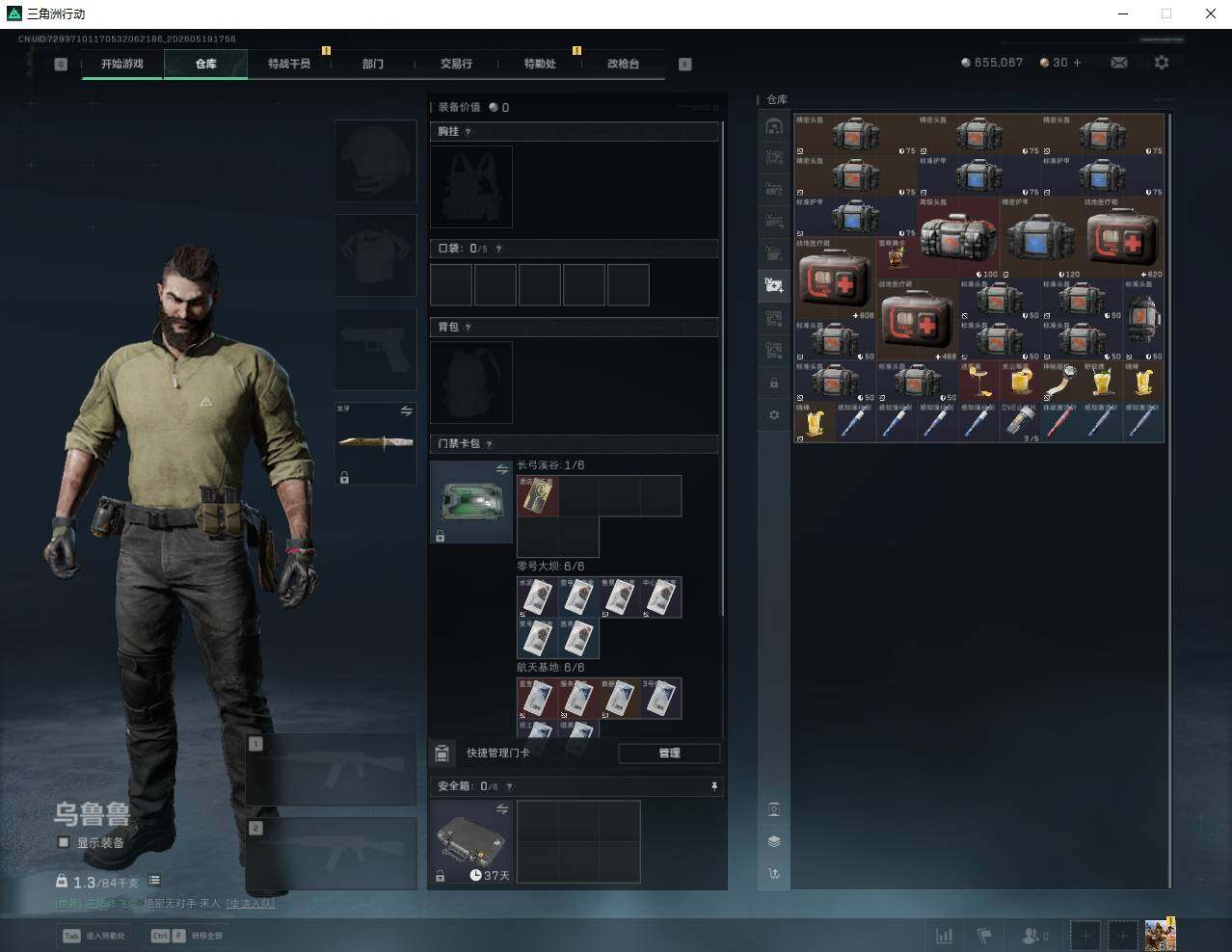Click primary weapon slot 1

click(331, 770)
